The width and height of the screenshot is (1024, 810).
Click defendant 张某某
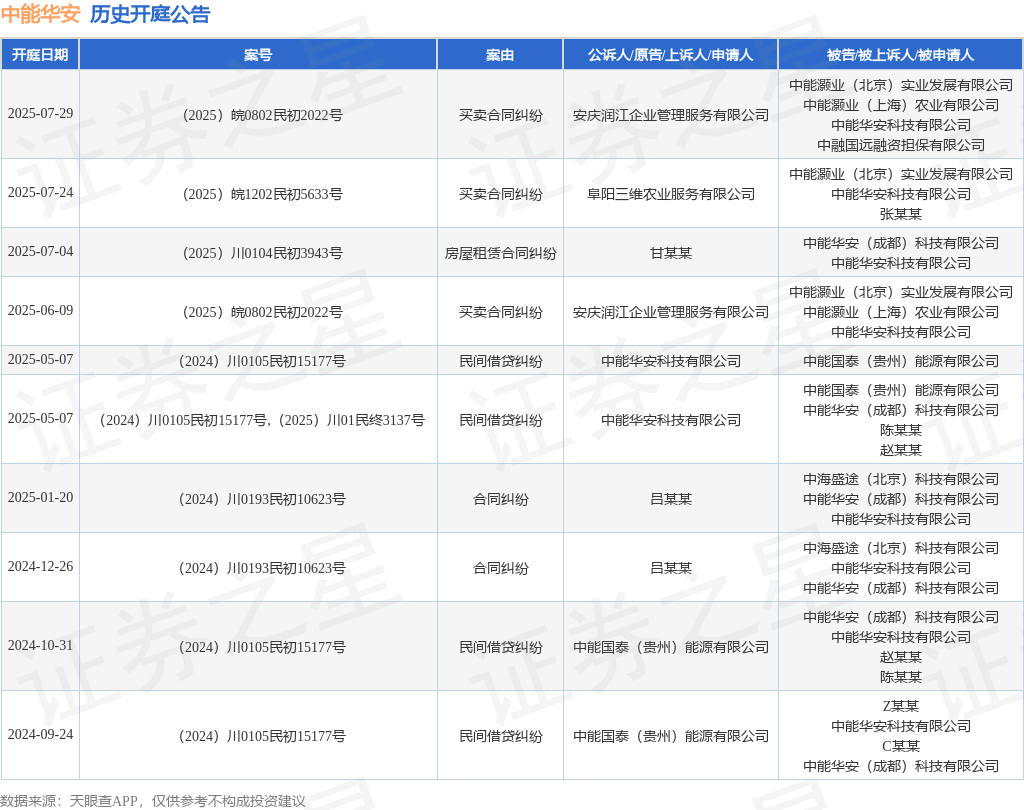901,214
